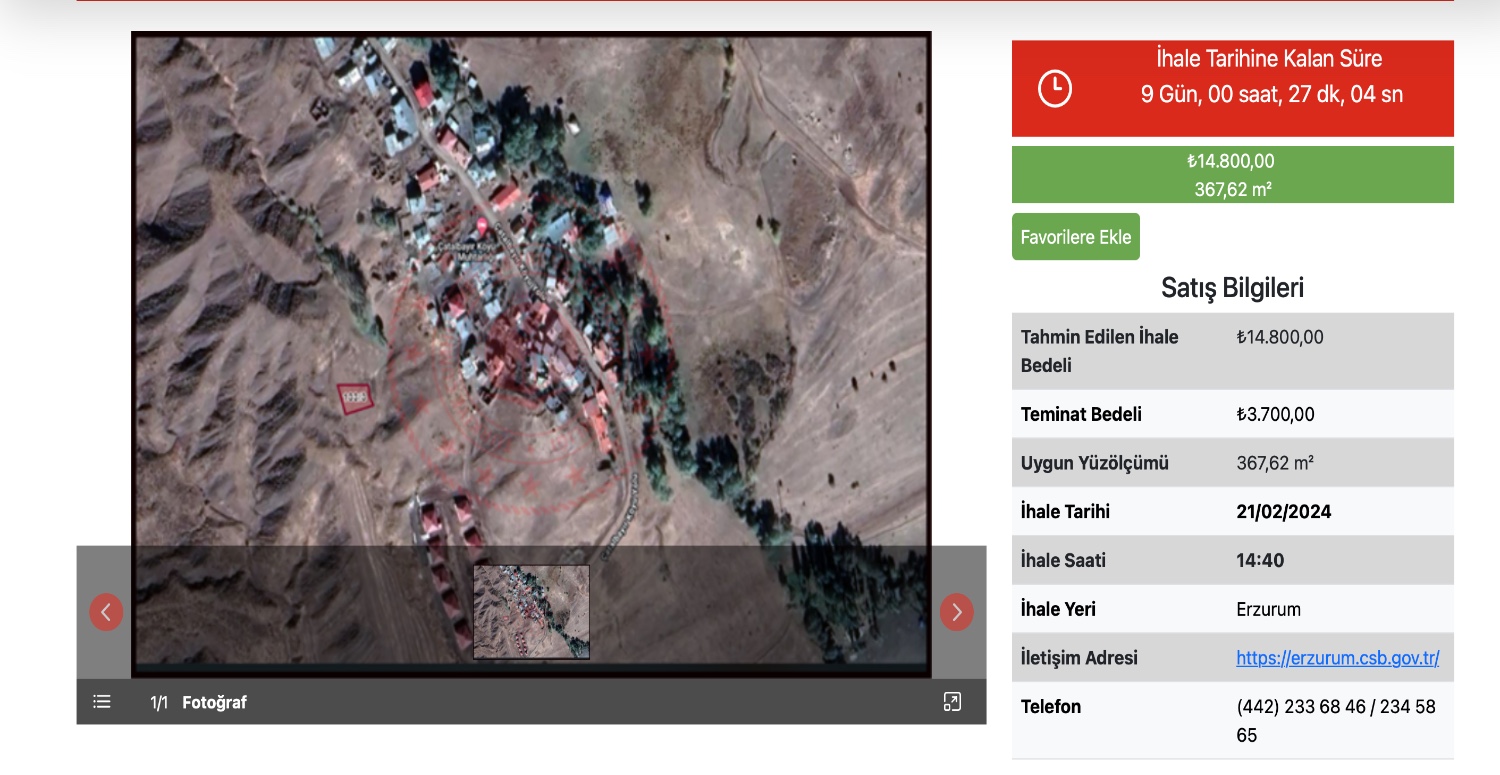Click the red location pin on satellite image

480,228
